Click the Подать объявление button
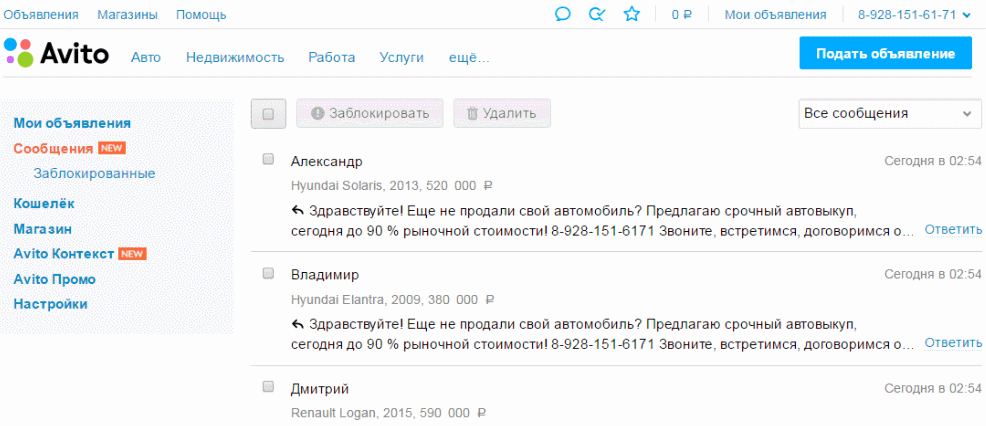 [x=885, y=53]
